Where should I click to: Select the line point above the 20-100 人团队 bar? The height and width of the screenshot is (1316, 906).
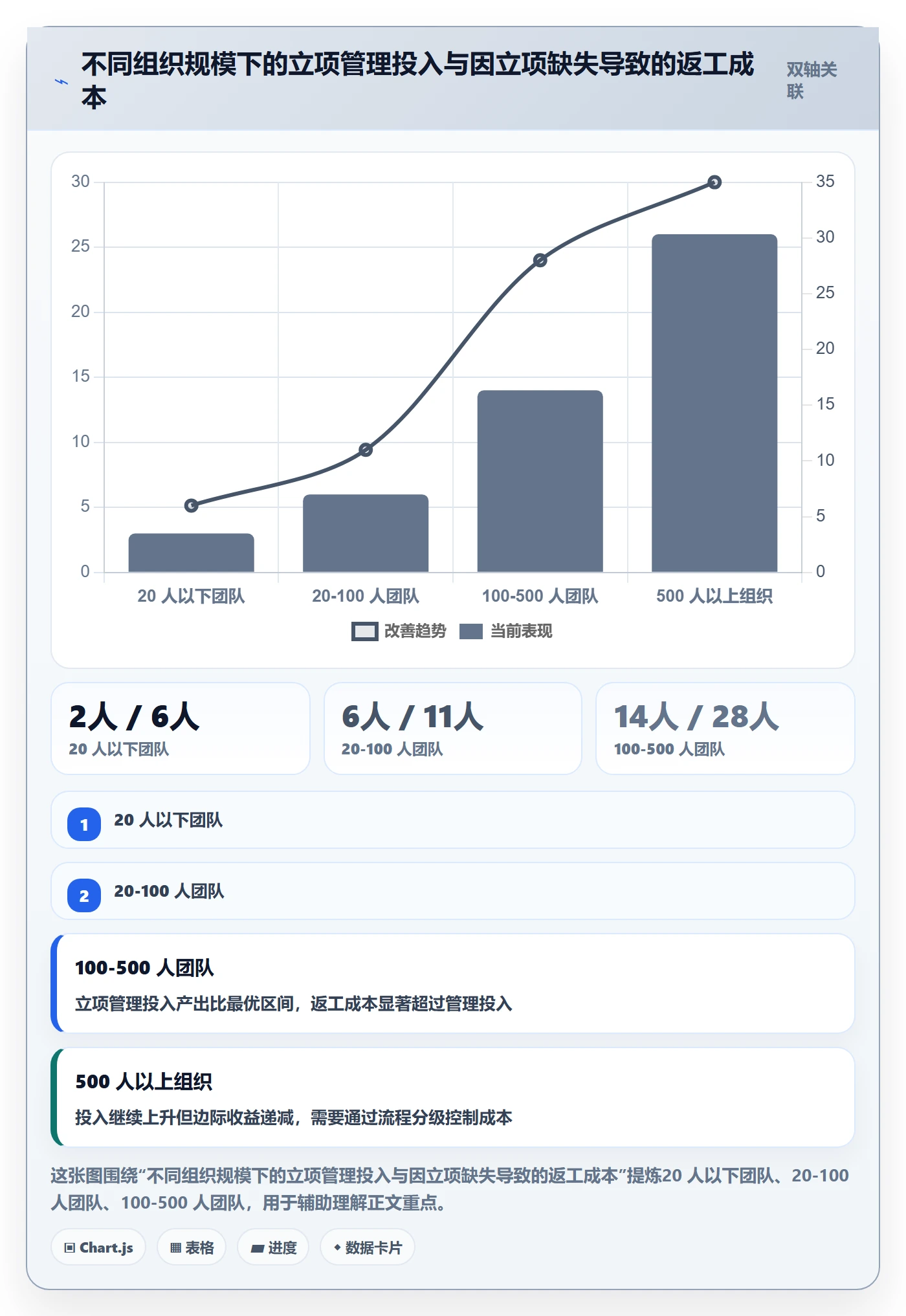click(366, 450)
